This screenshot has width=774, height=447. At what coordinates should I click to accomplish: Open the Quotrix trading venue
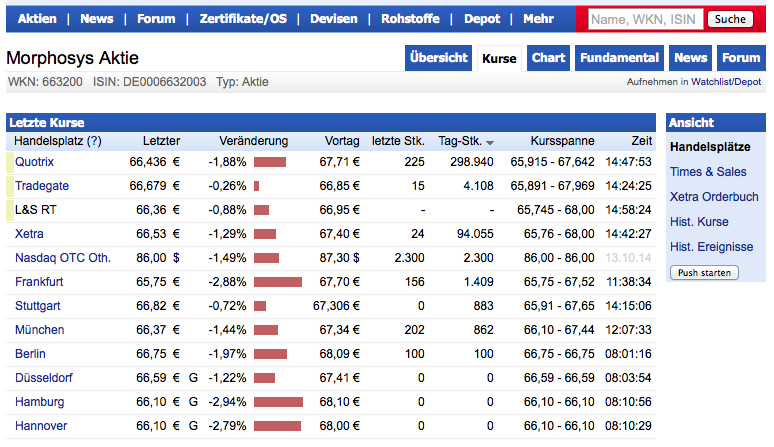pos(34,162)
